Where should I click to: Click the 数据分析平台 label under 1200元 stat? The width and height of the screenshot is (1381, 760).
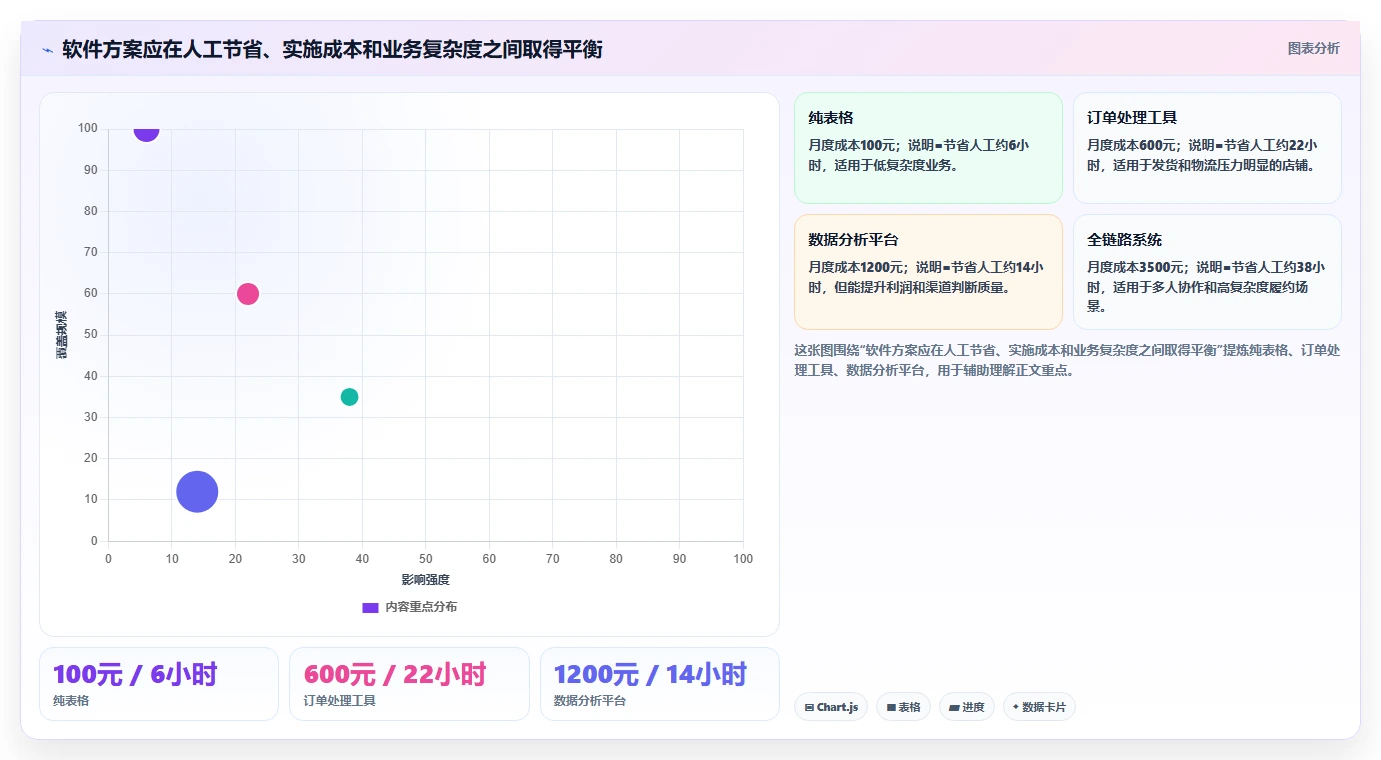point(590,701)
